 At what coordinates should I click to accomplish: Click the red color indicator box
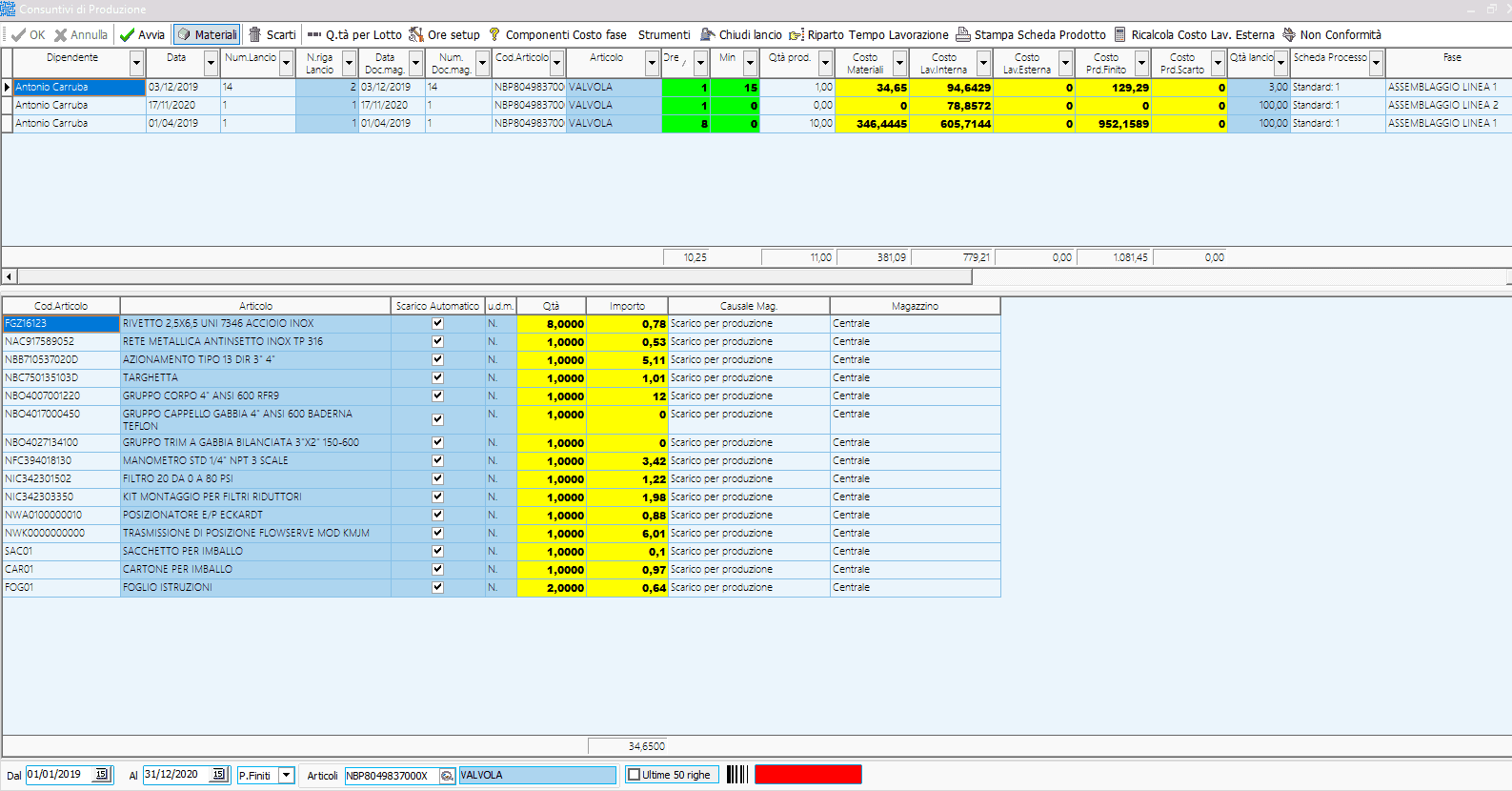coord(808,775)
